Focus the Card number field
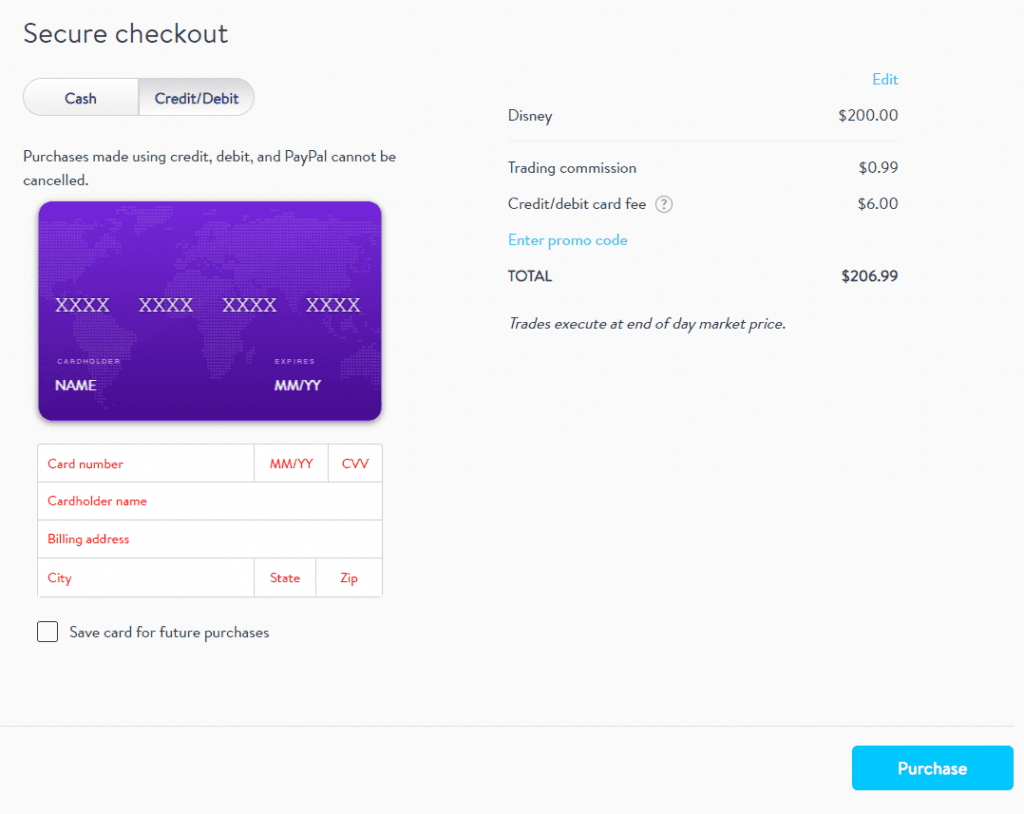The width and height of the screenshot is (1024, 814). pyautogui.click(x=146, y=464)
